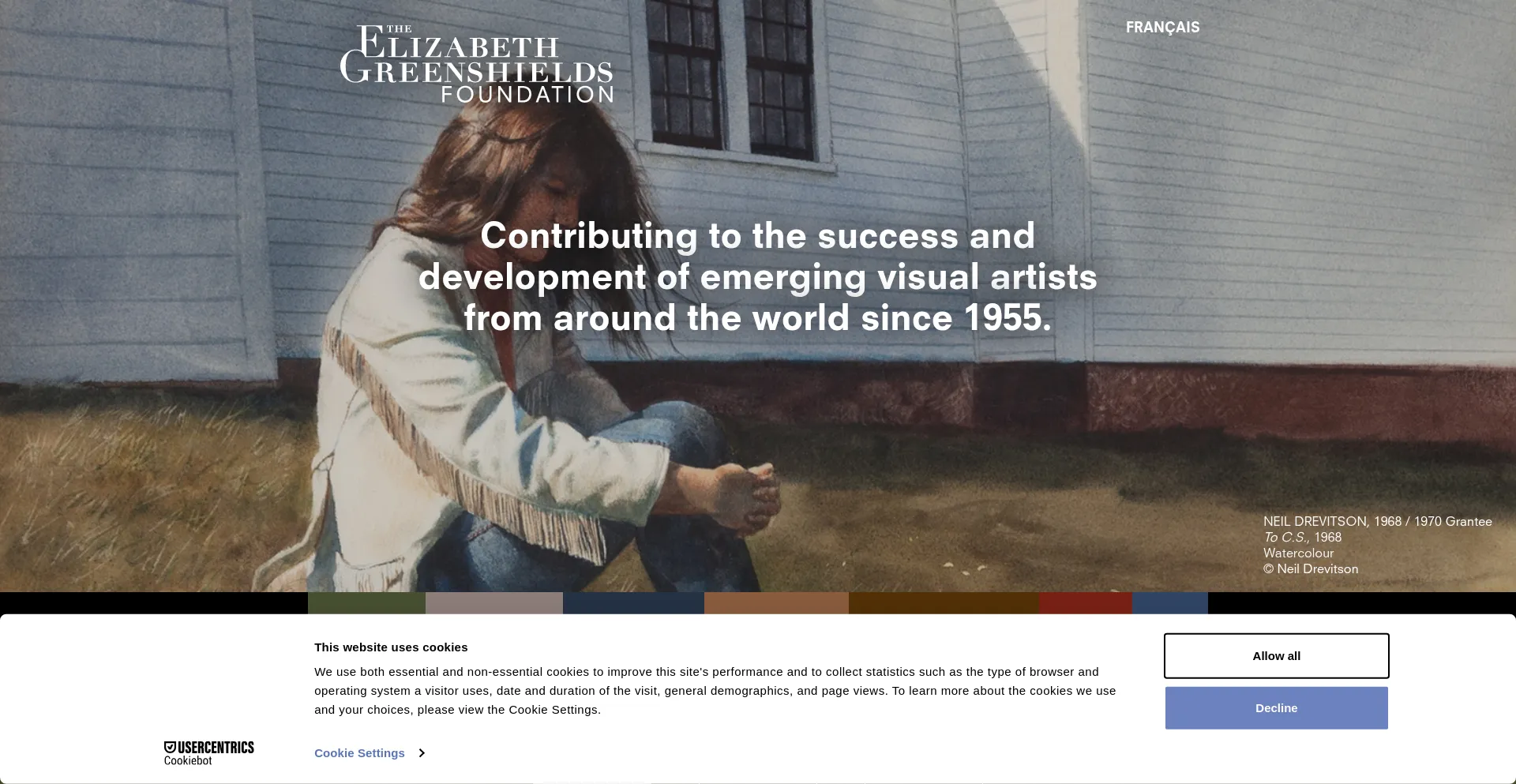1516x784 pixels.
Task: Click the cookie usage description paragraph
Action: coord(715,691)
